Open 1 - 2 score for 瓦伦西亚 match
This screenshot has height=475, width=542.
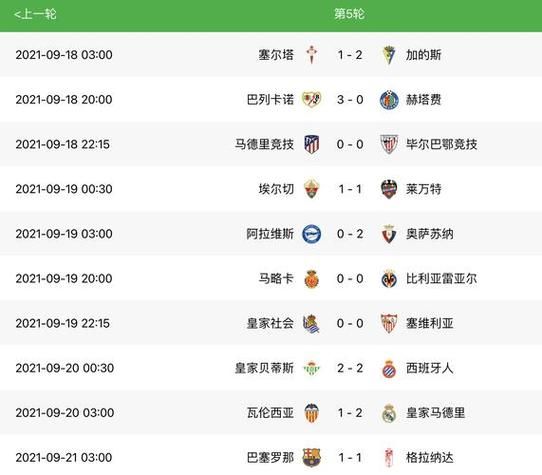tap(350, 413)
